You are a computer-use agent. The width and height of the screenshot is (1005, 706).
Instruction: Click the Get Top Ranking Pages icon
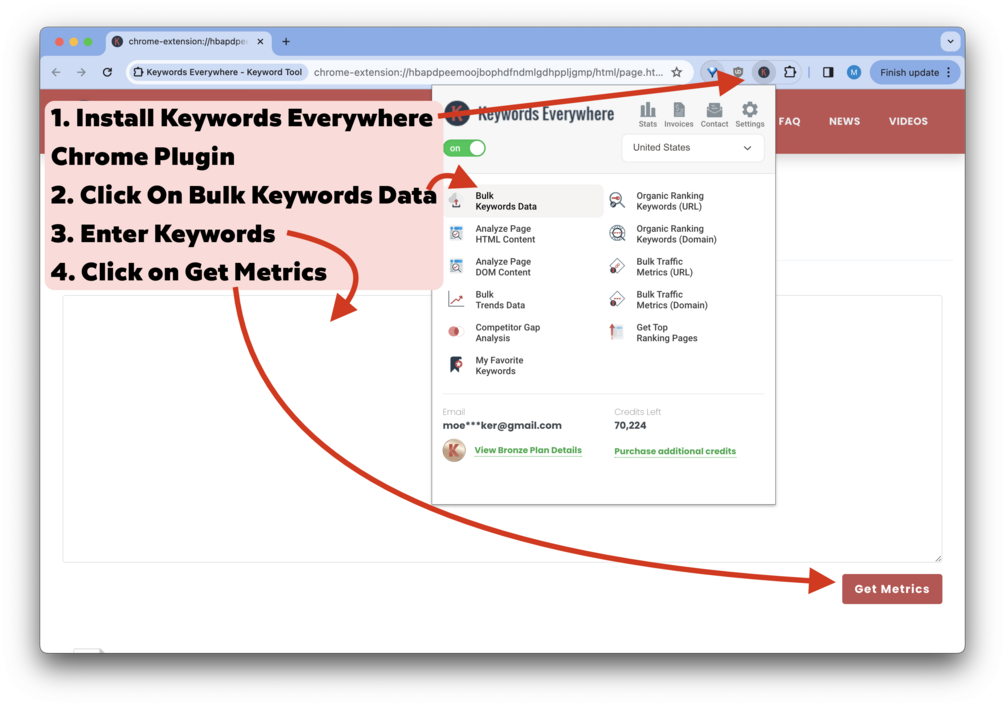pos(617,332)
